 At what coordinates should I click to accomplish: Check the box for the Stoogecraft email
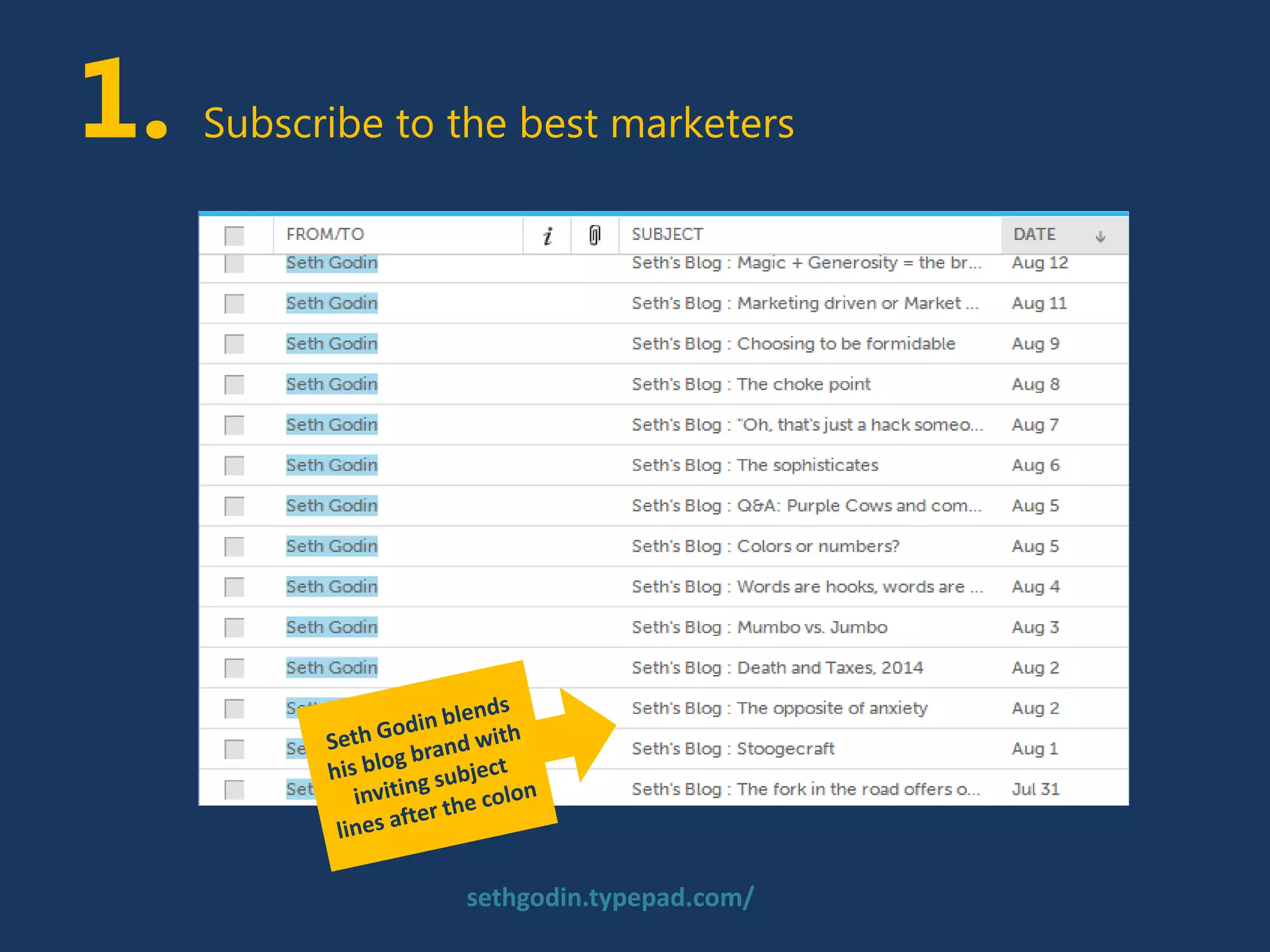coord(234,749)
